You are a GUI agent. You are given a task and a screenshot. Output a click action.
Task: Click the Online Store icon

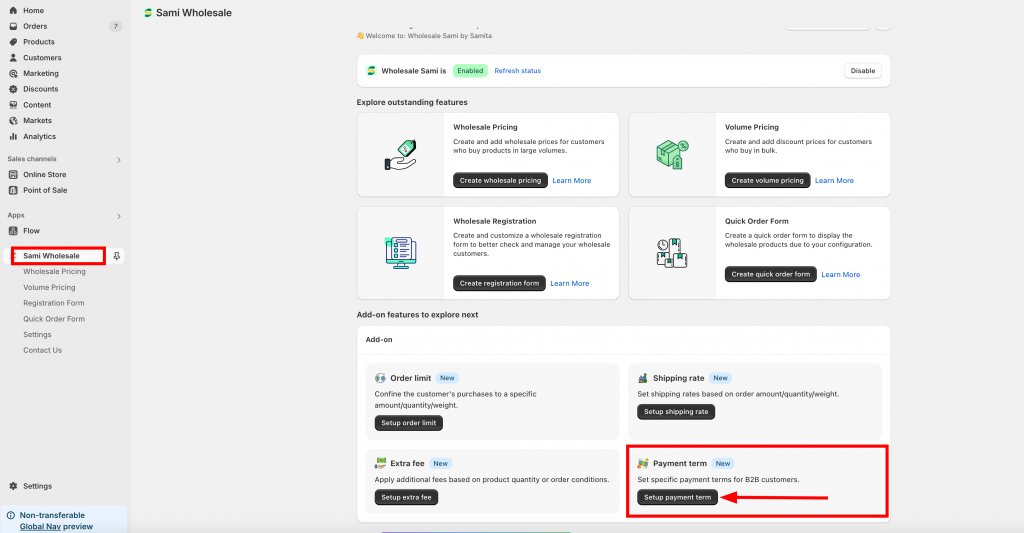13,174
